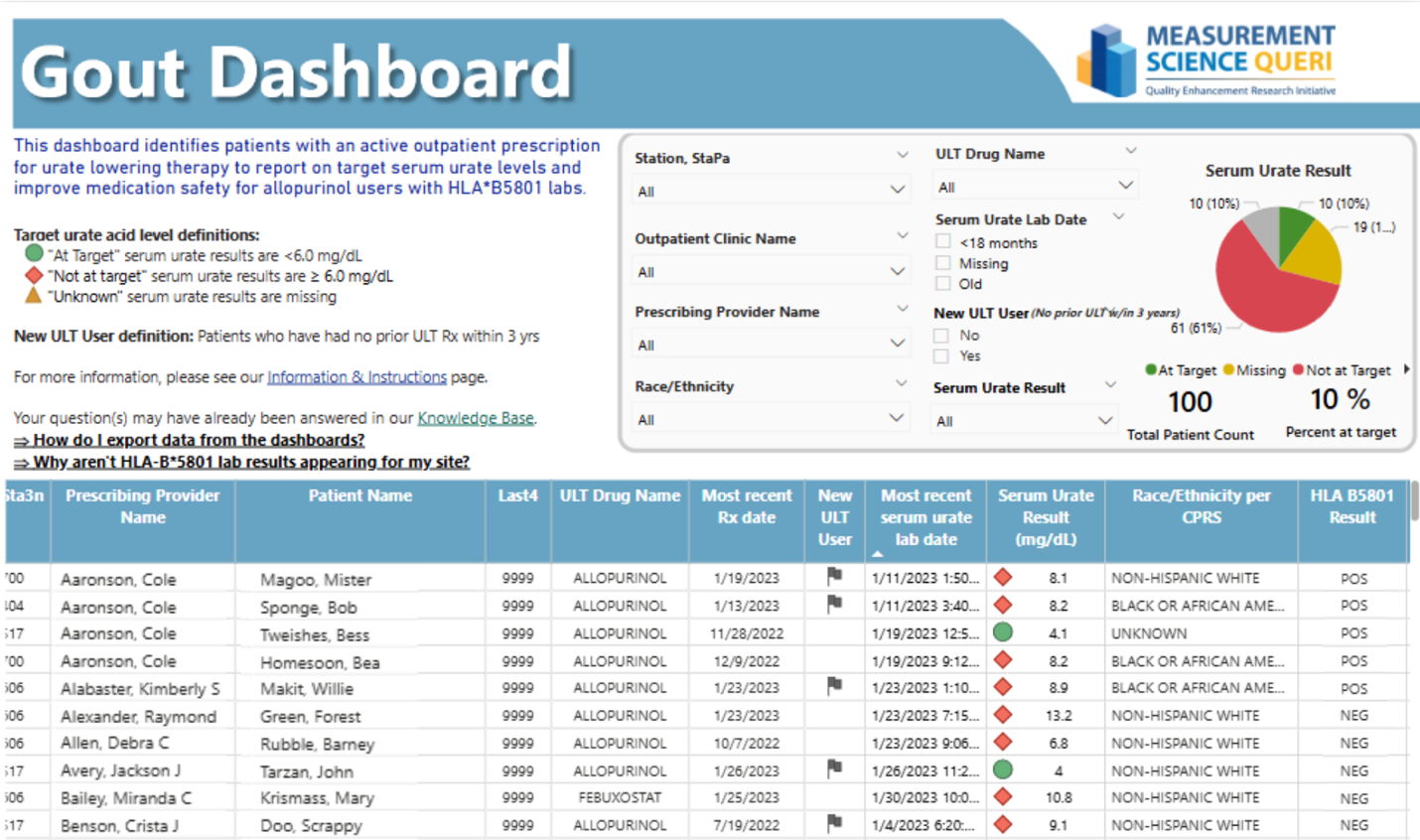Click green circle in Tarzan, John row

(x=1003, y=769)
